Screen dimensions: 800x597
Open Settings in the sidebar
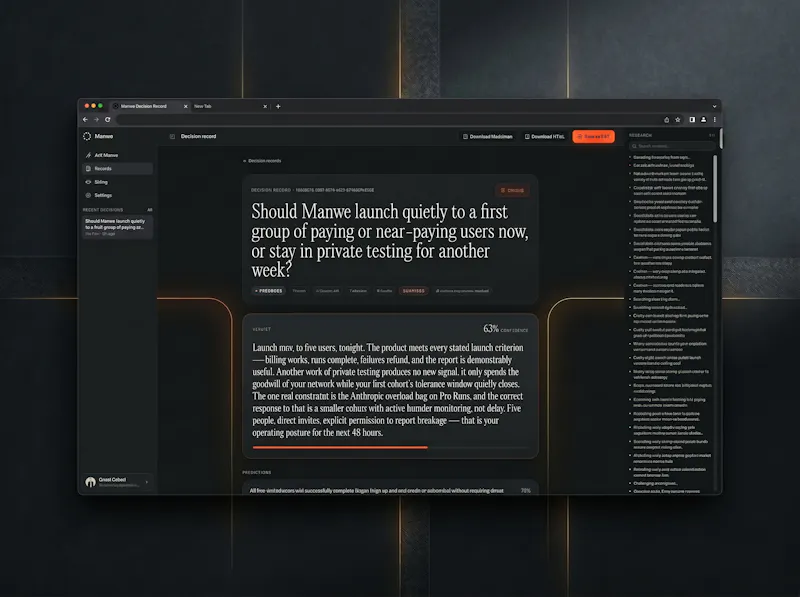coord(117,195)
